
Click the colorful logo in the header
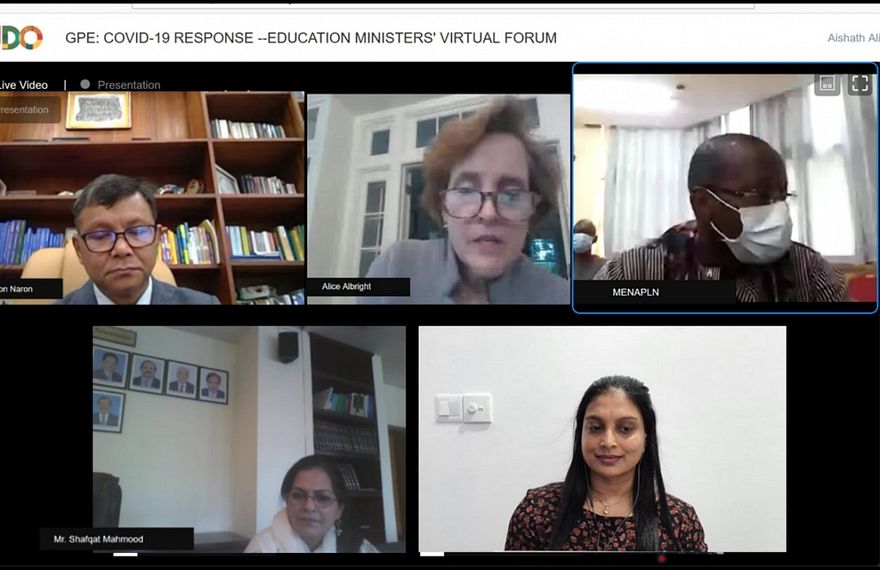[21, 38]
